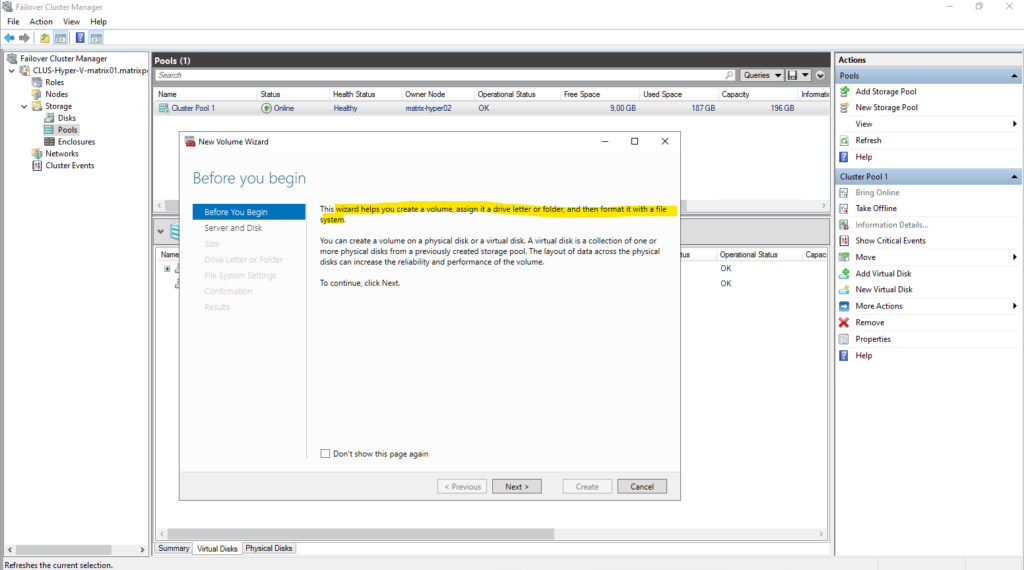The width and height of the screenshot is (1024, 570).
Task: Open the Queries dropdown
Action: (x=762, y=75)
